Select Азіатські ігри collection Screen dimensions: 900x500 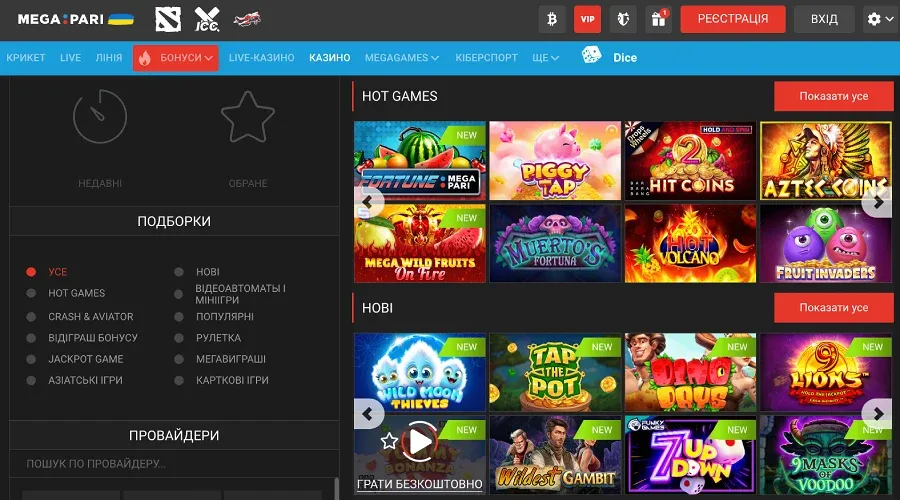click(x=75, y=380)
